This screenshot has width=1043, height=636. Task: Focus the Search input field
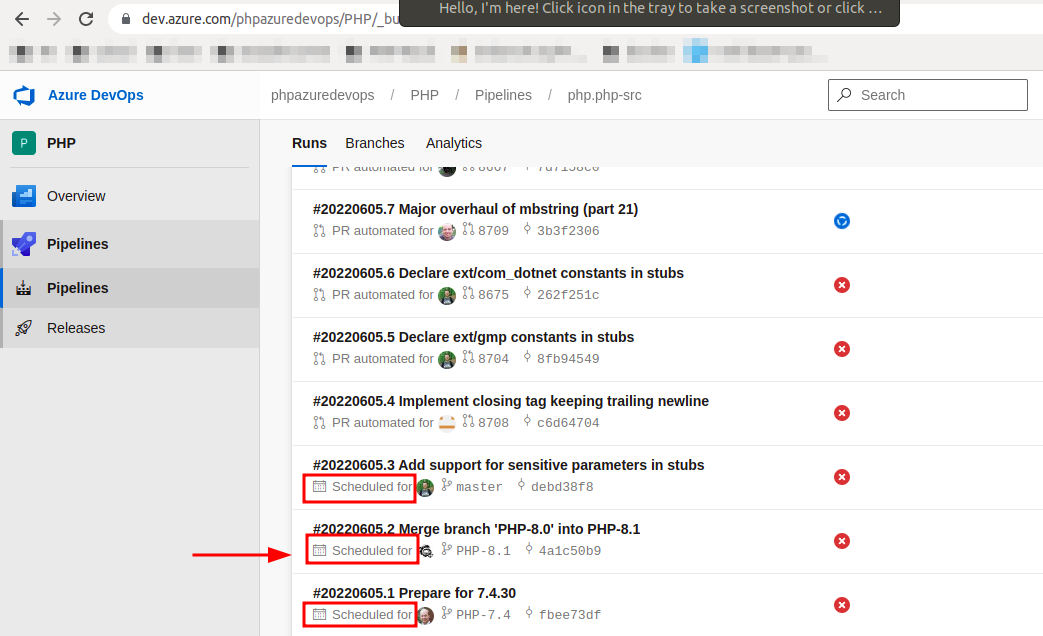click(x=927, y=95)
